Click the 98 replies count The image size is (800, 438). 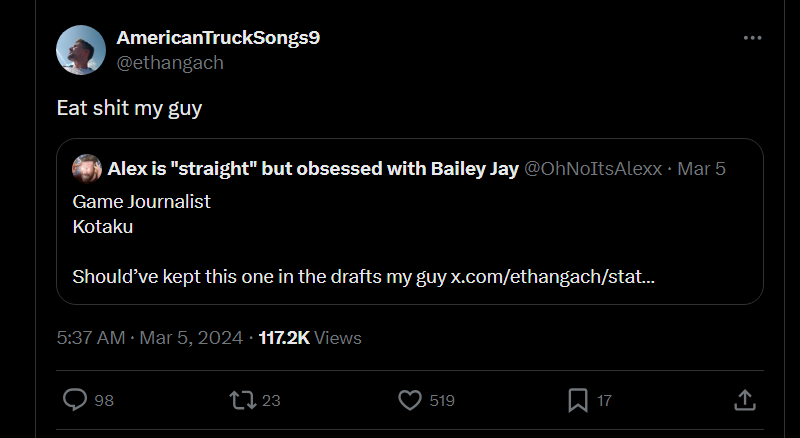point(104,401)
